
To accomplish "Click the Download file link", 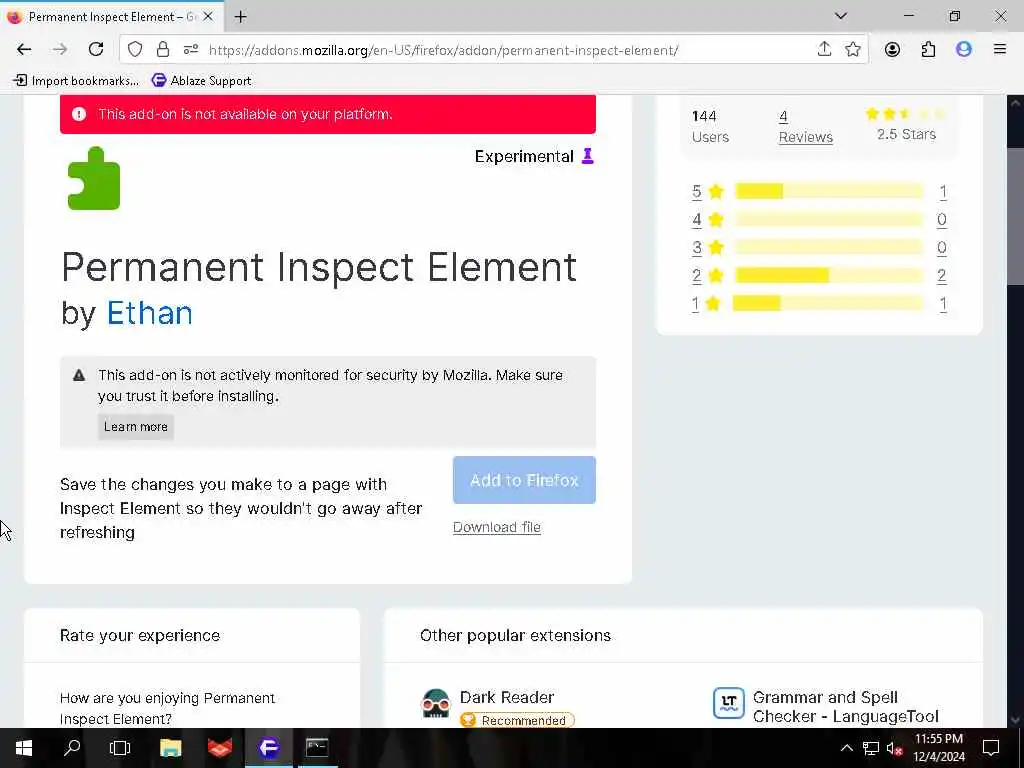I will click(x=496, y=528).
